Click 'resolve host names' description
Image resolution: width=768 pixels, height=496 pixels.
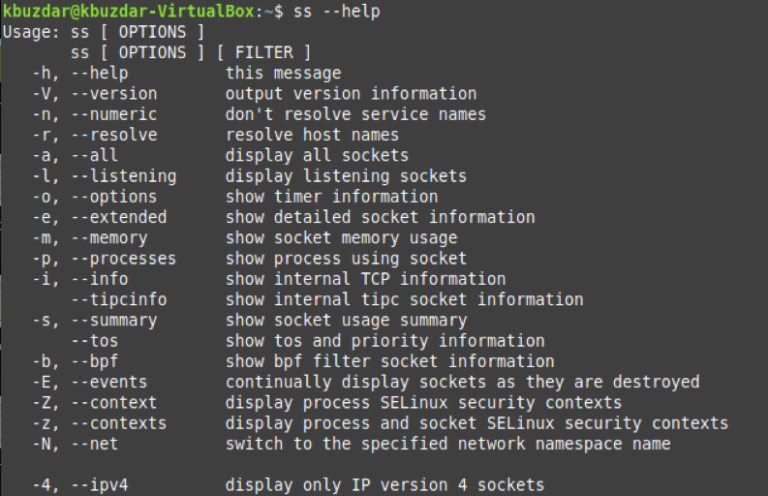click(312, 135)
